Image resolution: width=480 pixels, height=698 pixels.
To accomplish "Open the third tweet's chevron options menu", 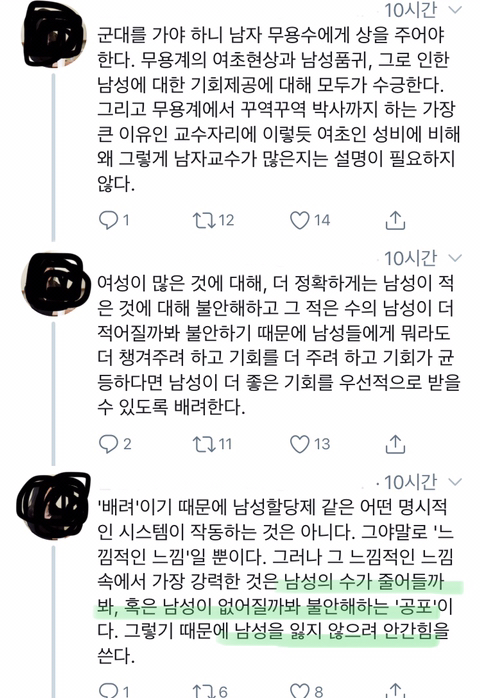I will (x=455, y=482).
